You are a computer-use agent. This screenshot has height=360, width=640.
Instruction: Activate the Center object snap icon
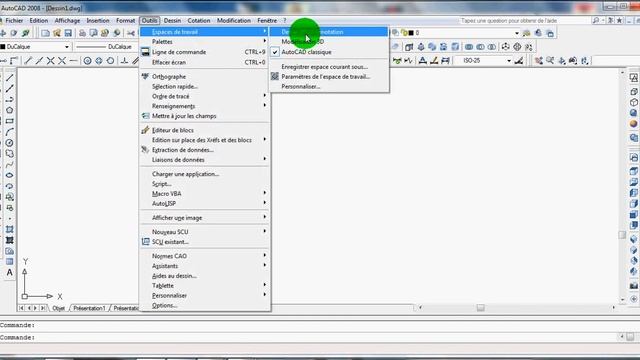tap(87, 61)
